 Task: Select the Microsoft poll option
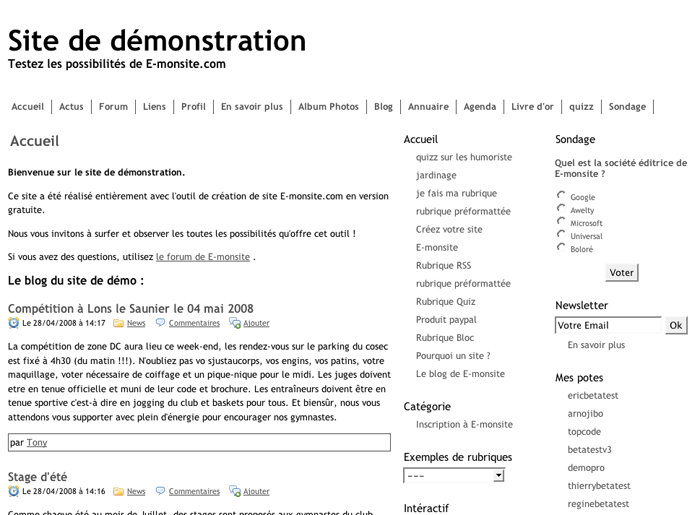(561, 221)
